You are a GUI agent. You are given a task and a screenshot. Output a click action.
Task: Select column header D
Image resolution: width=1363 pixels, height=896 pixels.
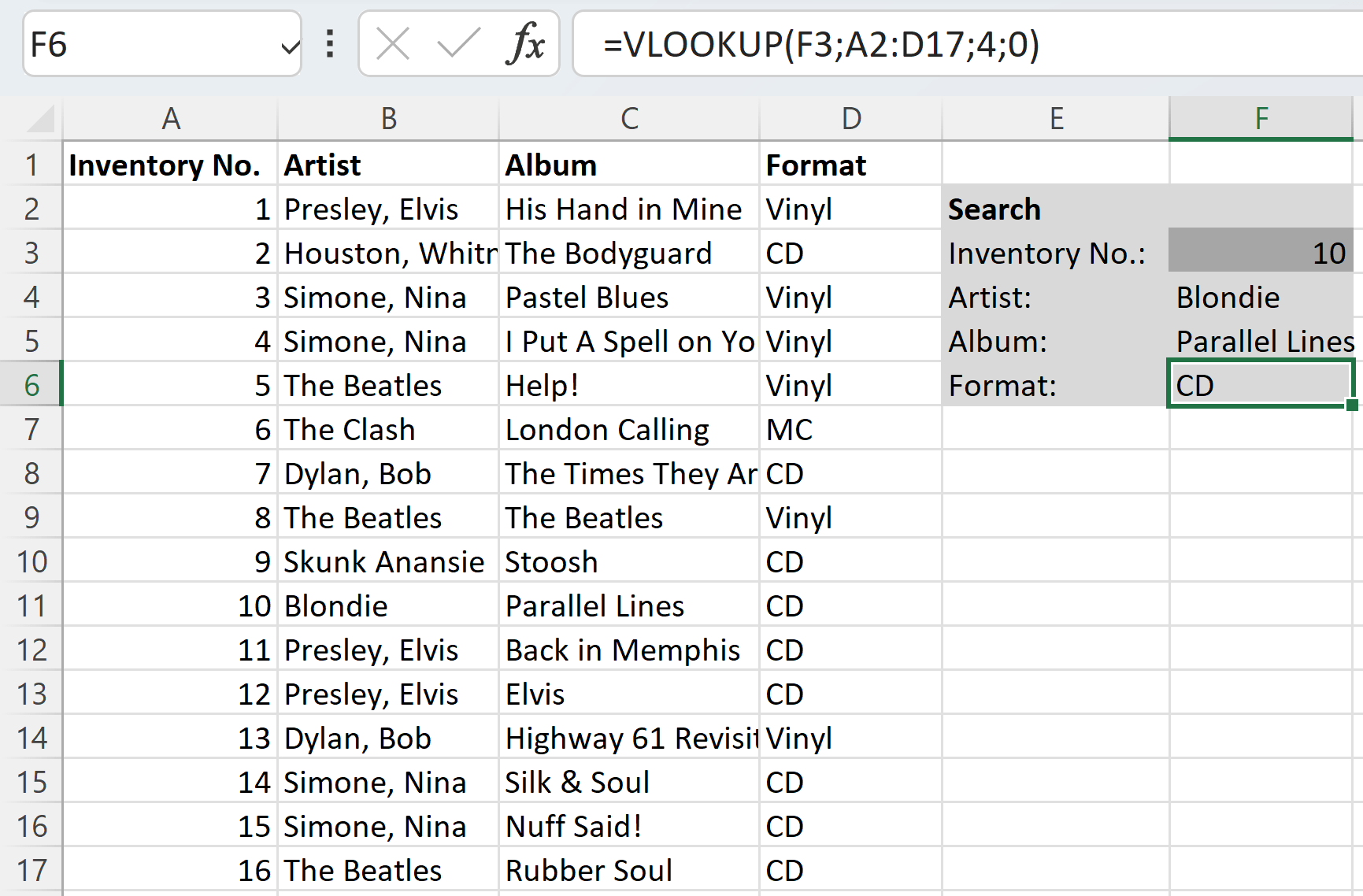coord(850,118)
